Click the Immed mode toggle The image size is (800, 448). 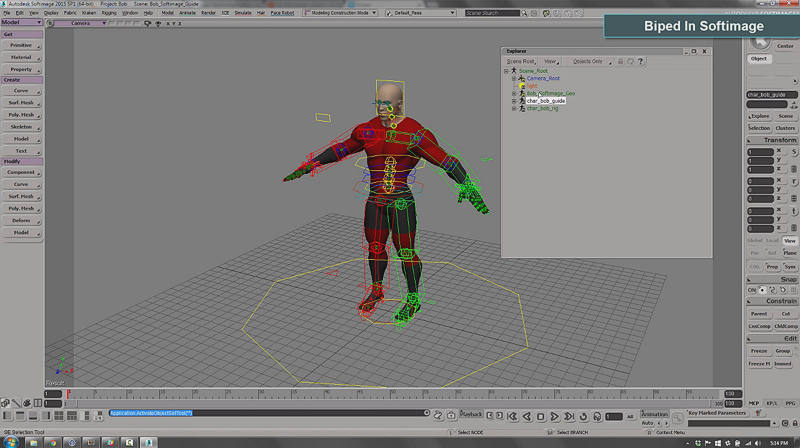click(783, 364)
